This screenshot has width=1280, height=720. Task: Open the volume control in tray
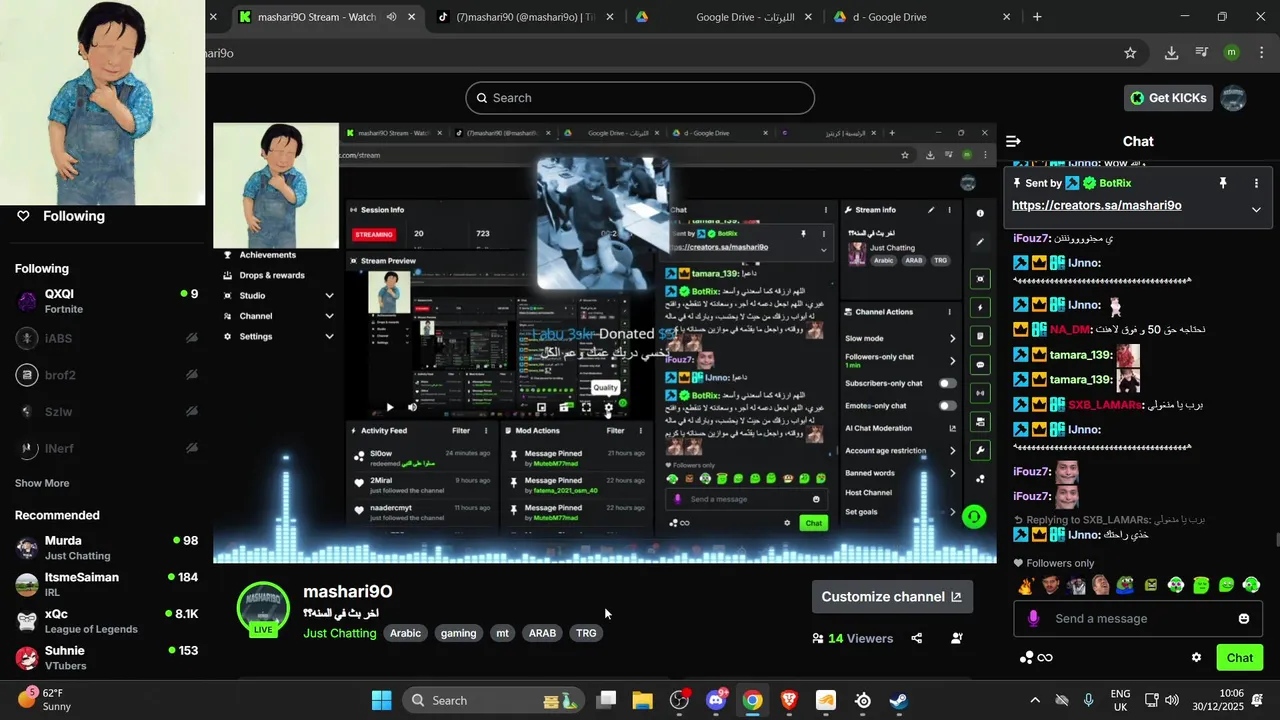tap(1172, 700)
